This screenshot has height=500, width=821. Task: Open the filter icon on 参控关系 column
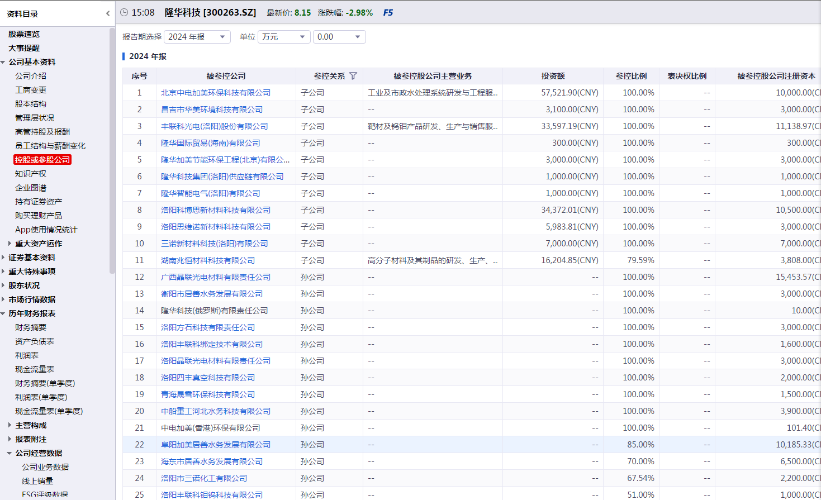(353, 76)
